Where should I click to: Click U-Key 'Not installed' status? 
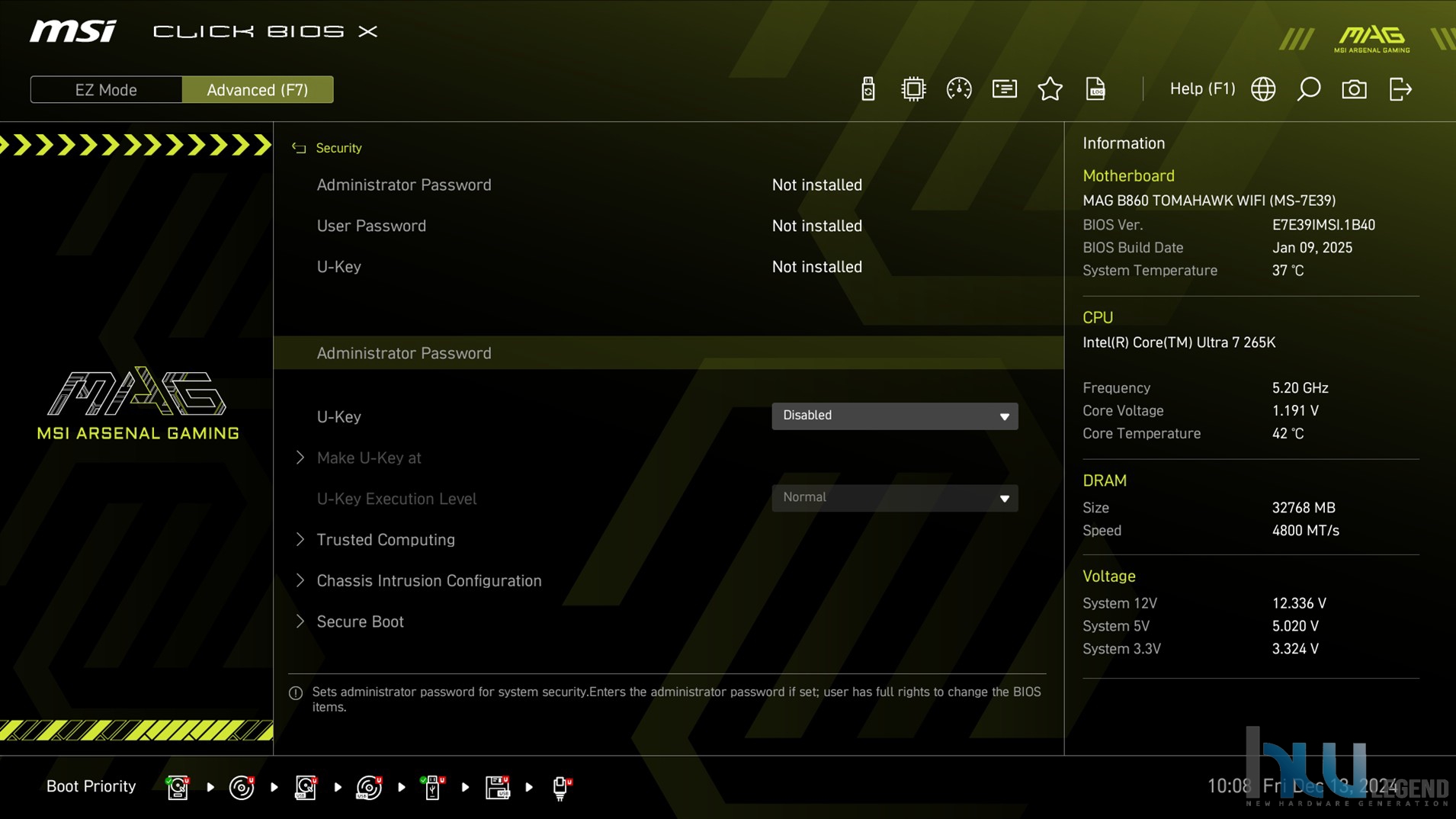coord(816,267)
